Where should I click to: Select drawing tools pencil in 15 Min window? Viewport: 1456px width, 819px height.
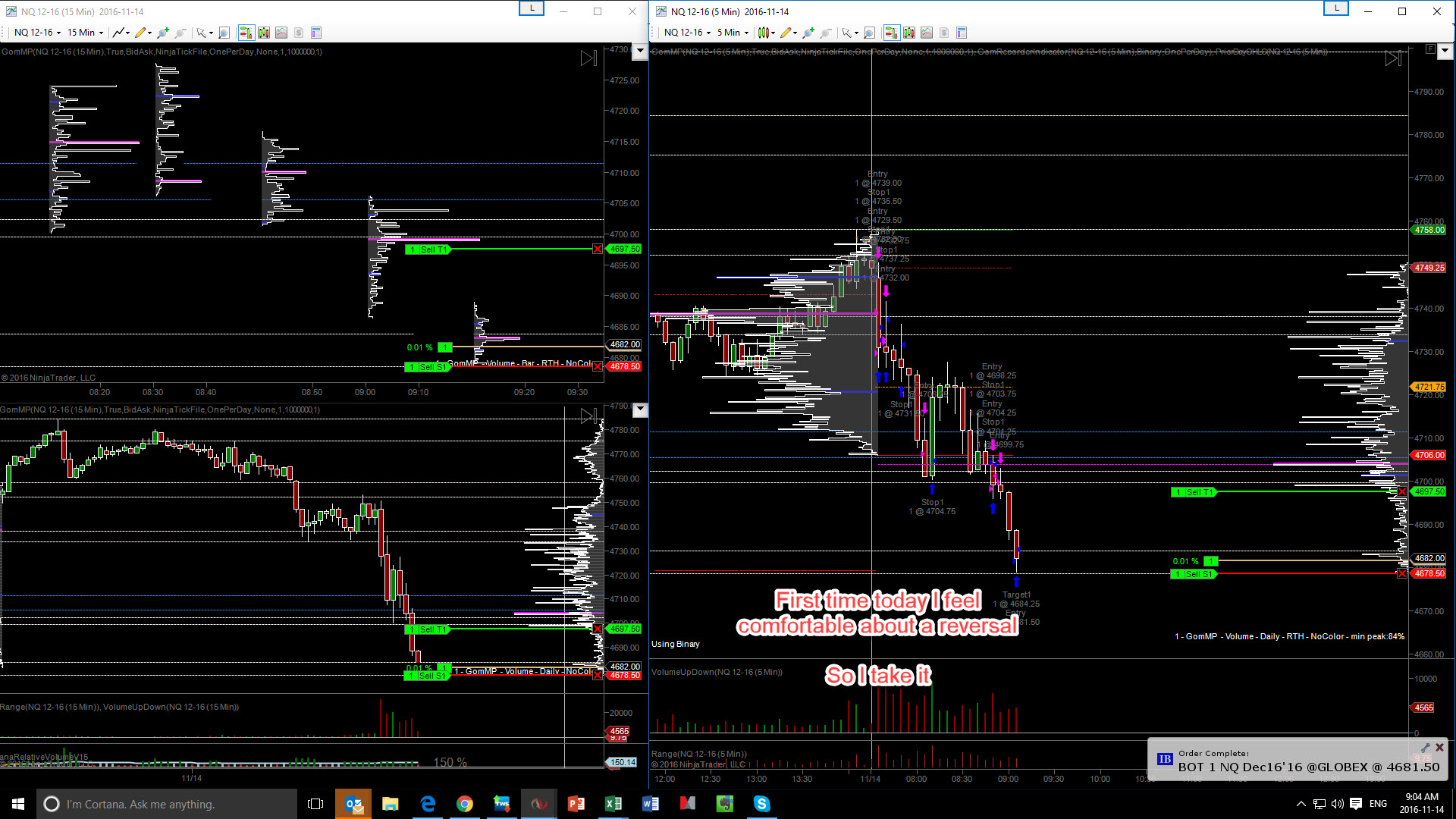coord(143,33)
